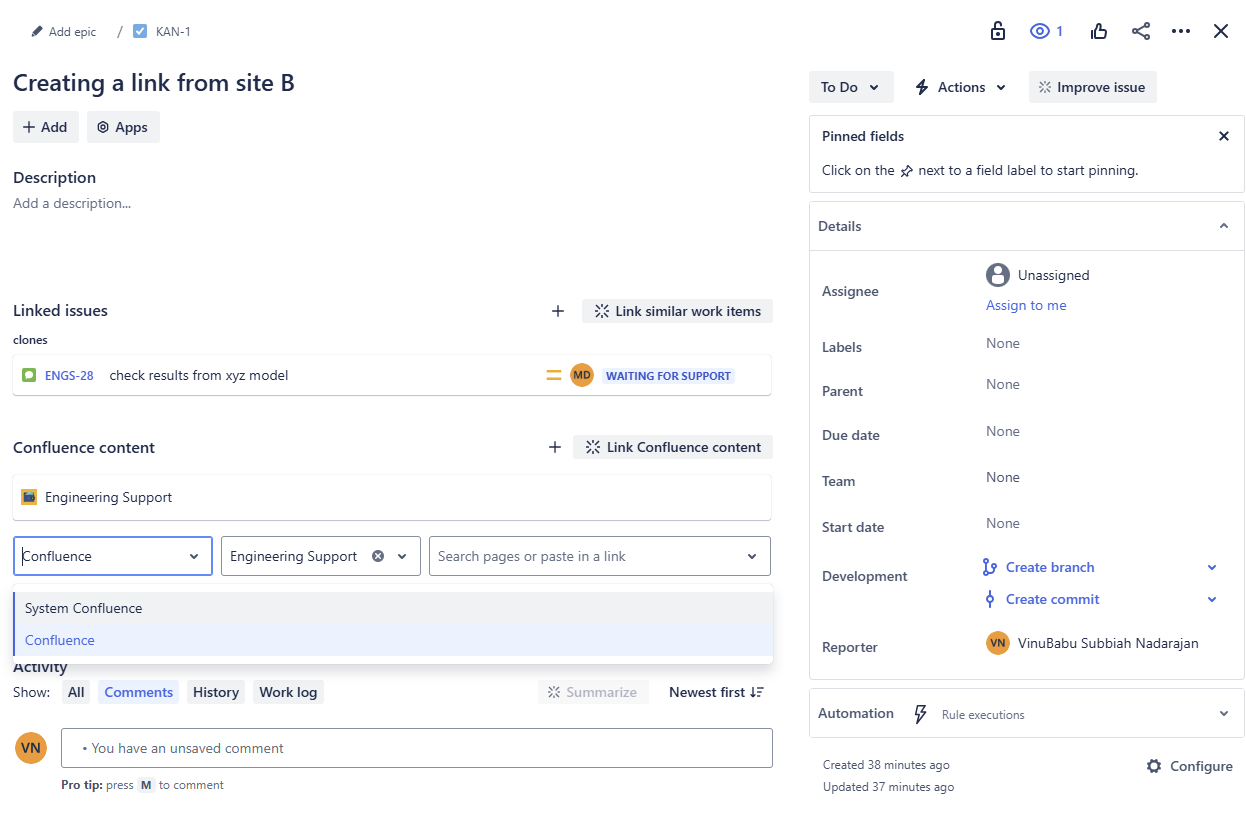The image size is (1246, 832).
Task: Add a linked issue with plus icon
Action: [558, 311]
